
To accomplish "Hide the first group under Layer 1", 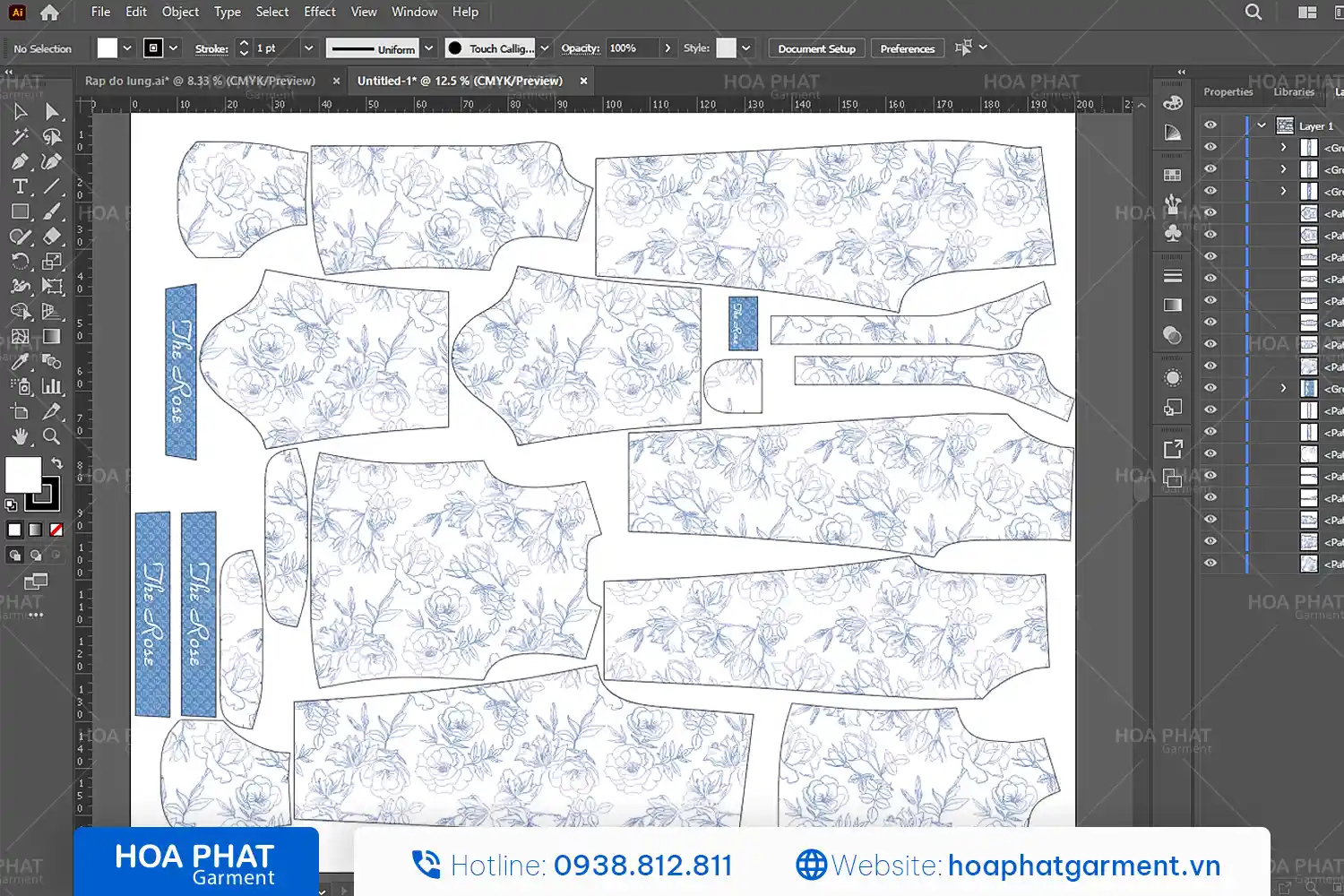I will [1210, 147].
